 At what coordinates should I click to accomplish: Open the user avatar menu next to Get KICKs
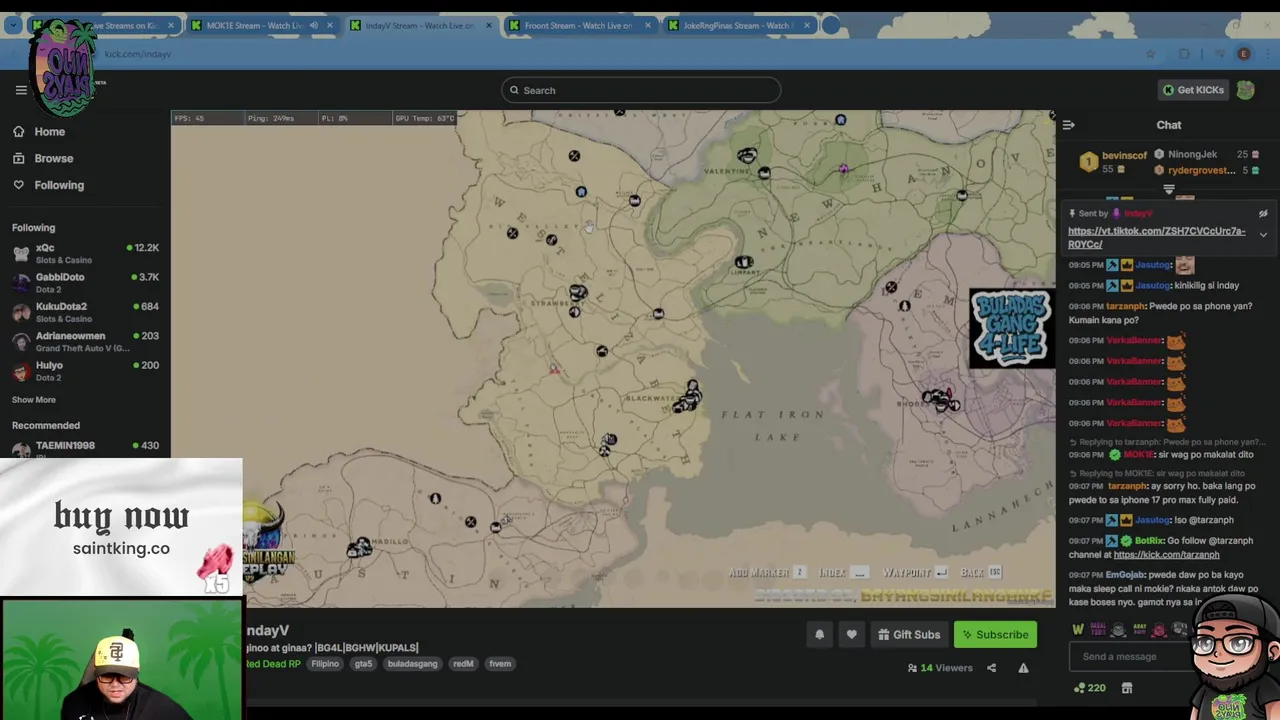[x=1245, y=90]
